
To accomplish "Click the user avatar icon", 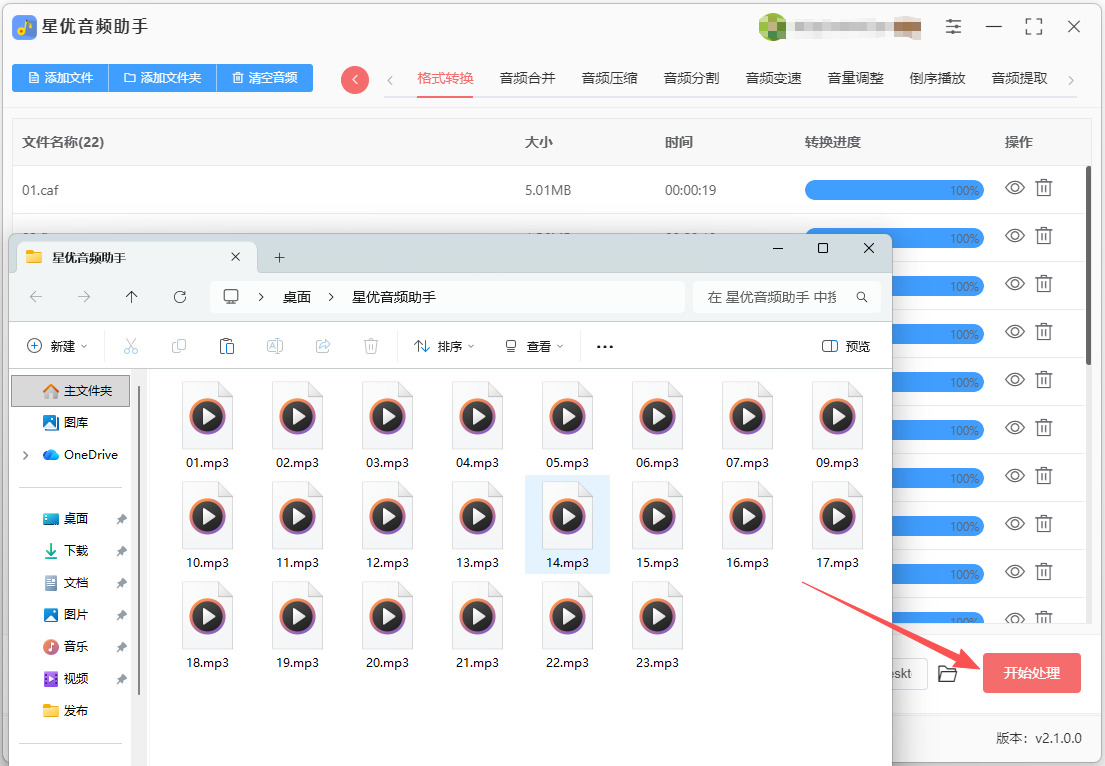I will point(772,27).
